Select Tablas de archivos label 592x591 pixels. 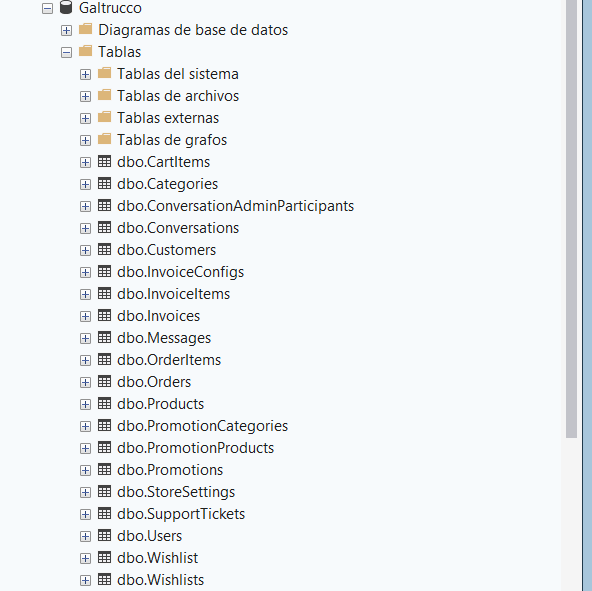pyautogui.click(x=178, y=96)
